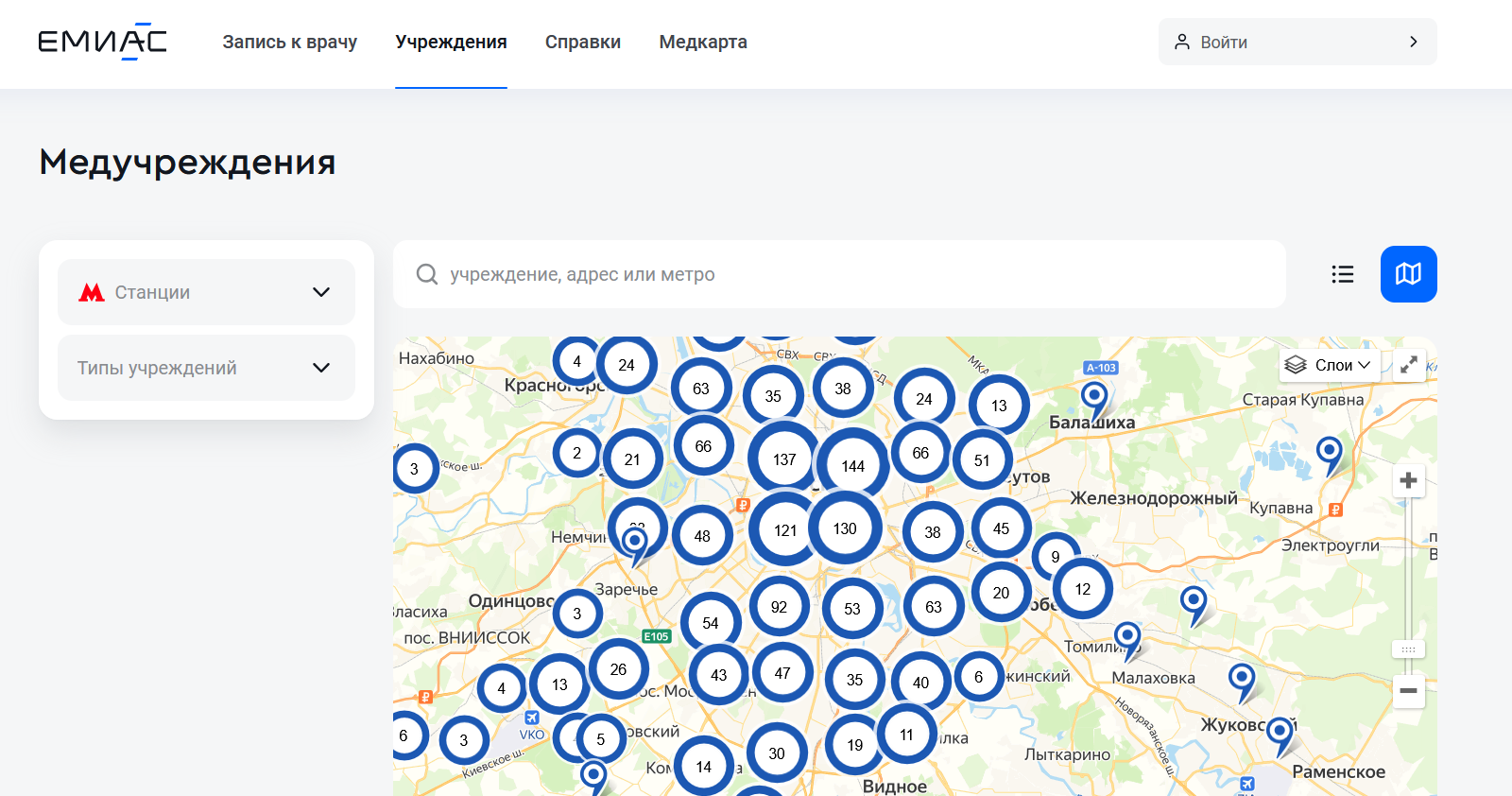Viewport: 1512px width, 796px height.
Task: Click the ЕМИАС logo
Action: (102, 42)
